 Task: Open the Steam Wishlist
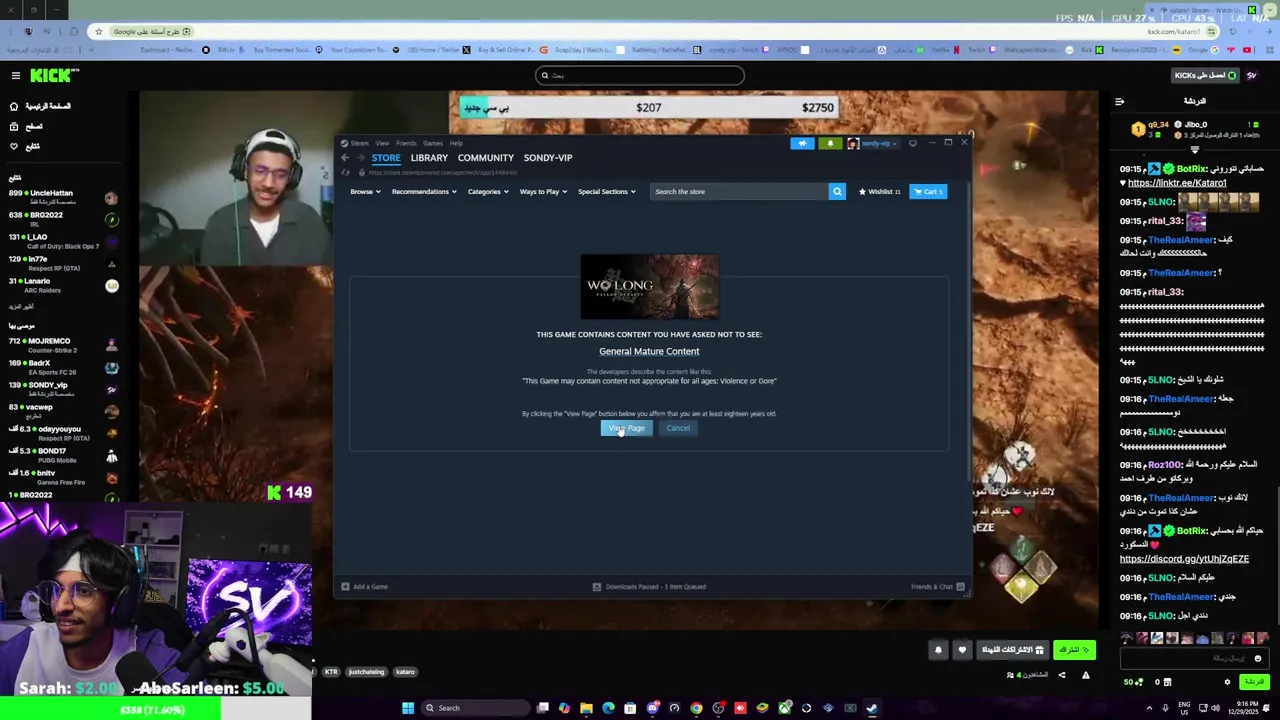(x=879, y=192)
